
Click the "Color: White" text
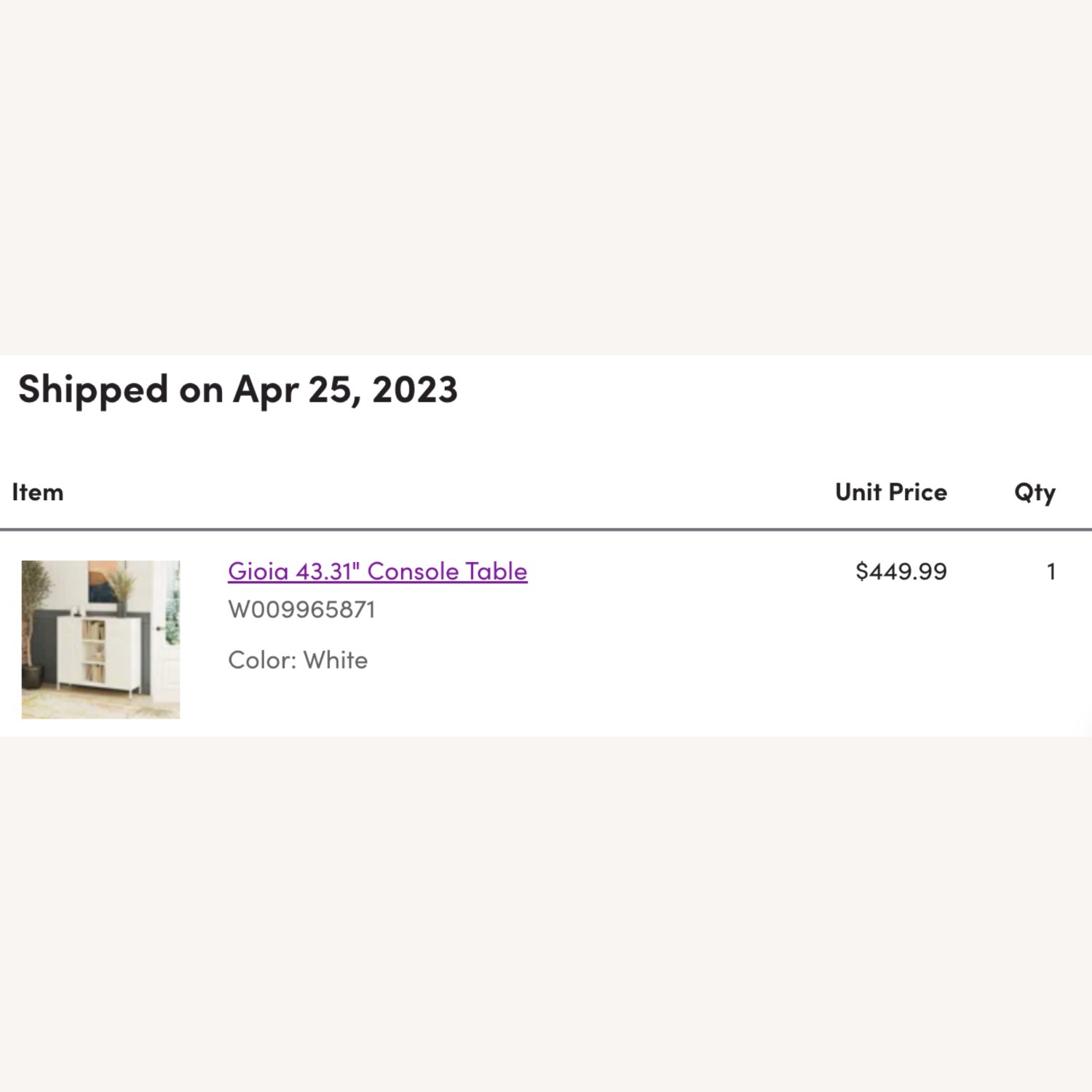tap(298, 660)
